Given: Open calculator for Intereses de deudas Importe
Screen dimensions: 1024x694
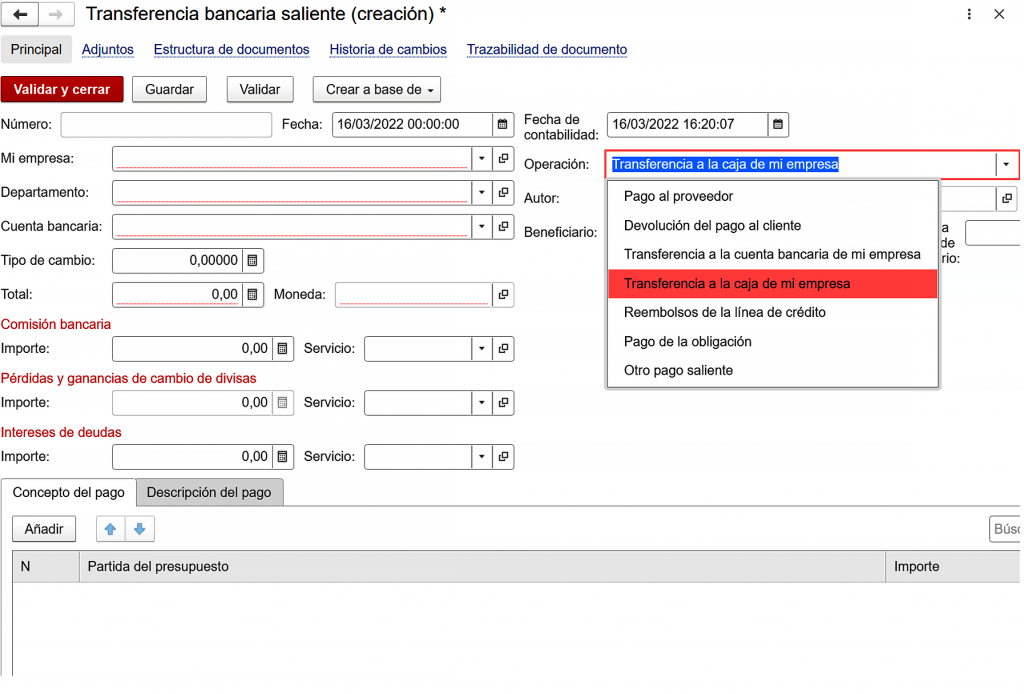Looking at the screenshot, I should [282, 456].
